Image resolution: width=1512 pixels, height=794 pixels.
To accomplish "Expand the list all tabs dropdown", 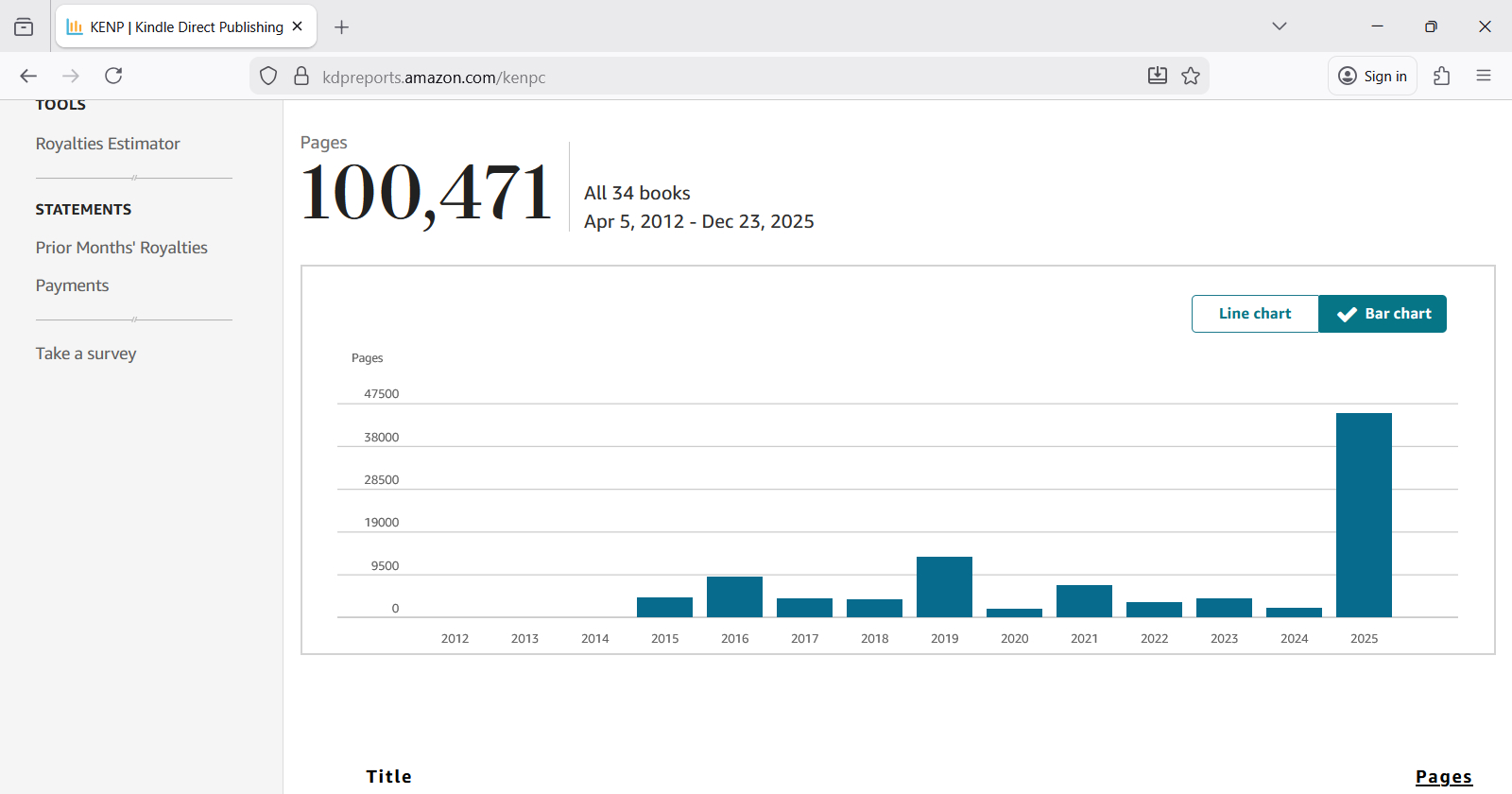I will pos(1280,26).
